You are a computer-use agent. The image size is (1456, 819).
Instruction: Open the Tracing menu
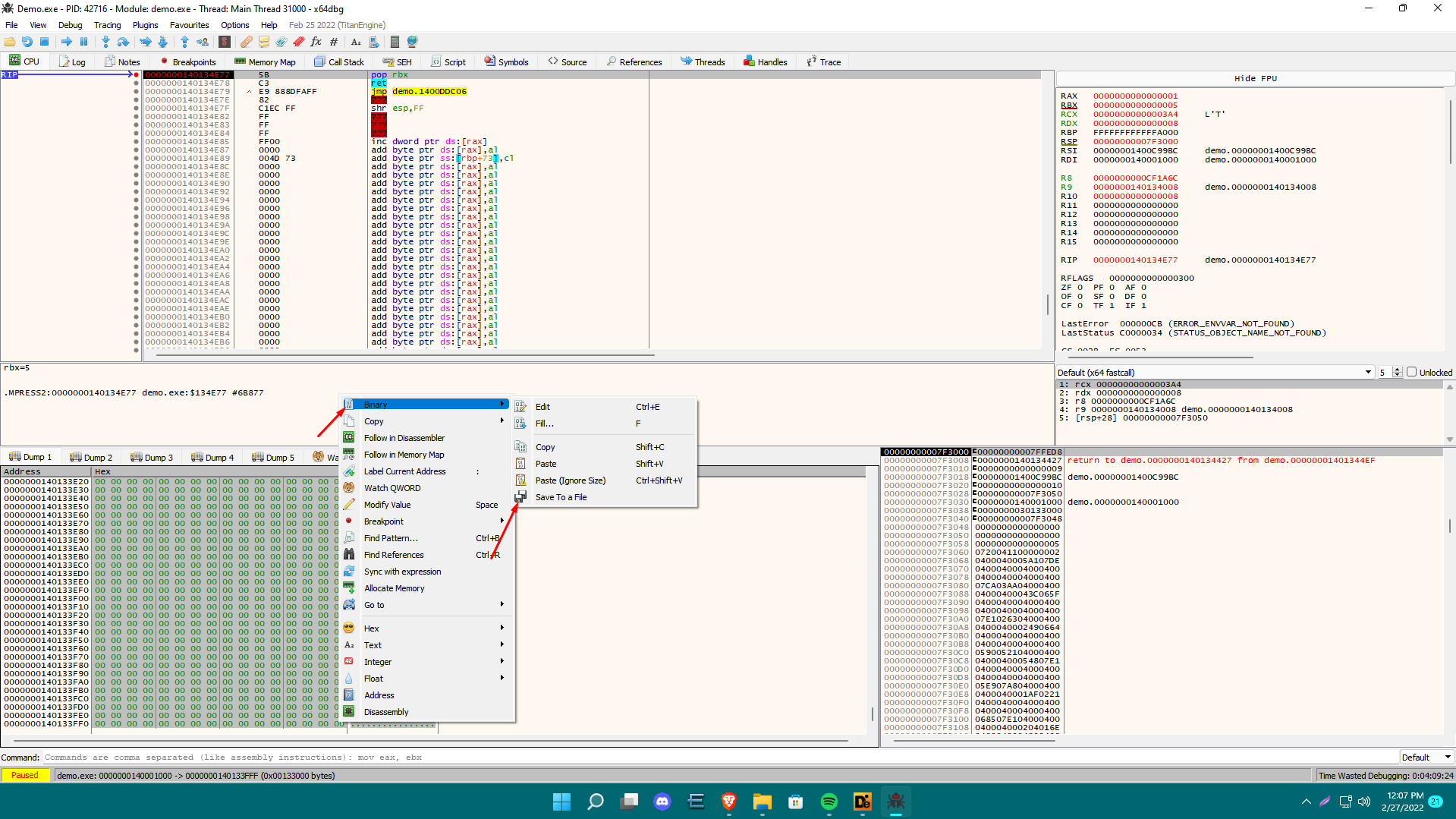click(x=107, y=25)
